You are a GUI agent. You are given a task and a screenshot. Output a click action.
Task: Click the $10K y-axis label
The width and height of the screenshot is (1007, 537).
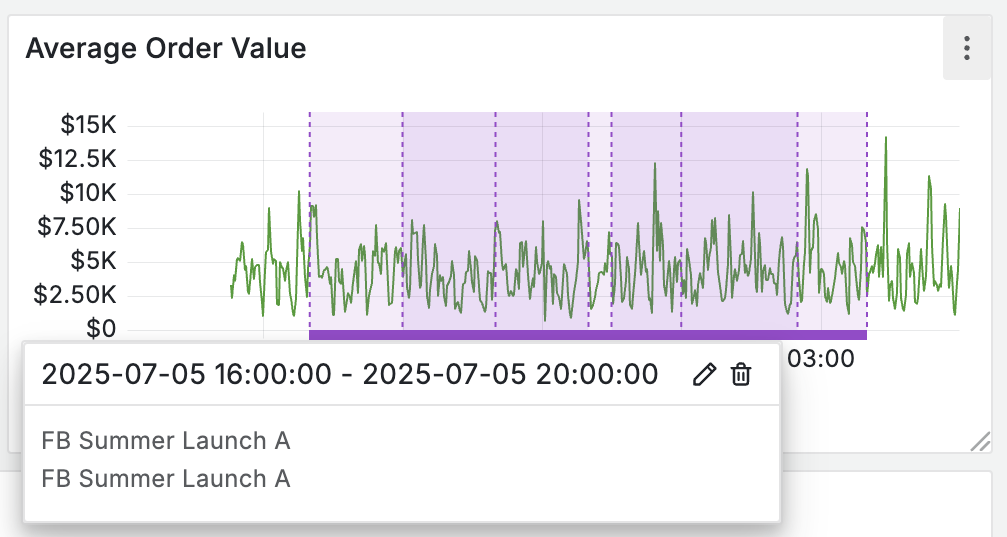(88, 193)
